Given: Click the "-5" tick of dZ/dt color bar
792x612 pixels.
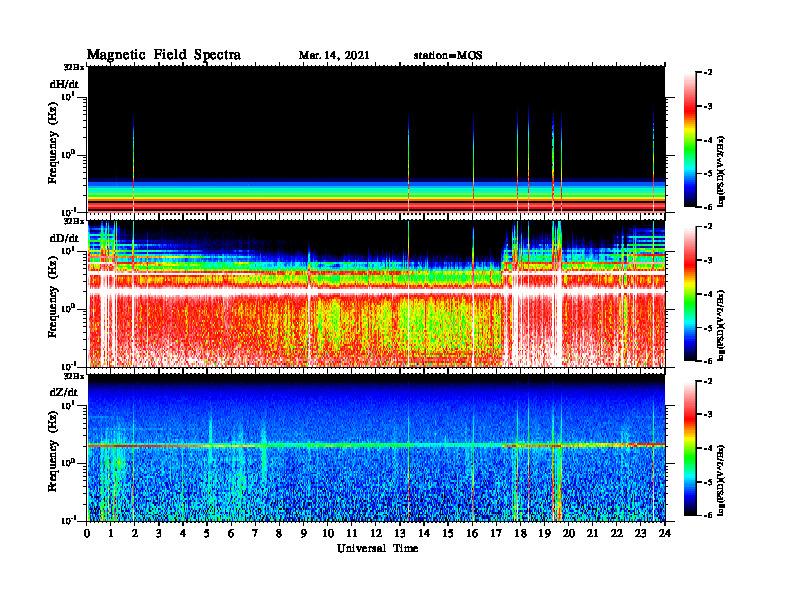Looking at the screenshot, I should point(708,482).
